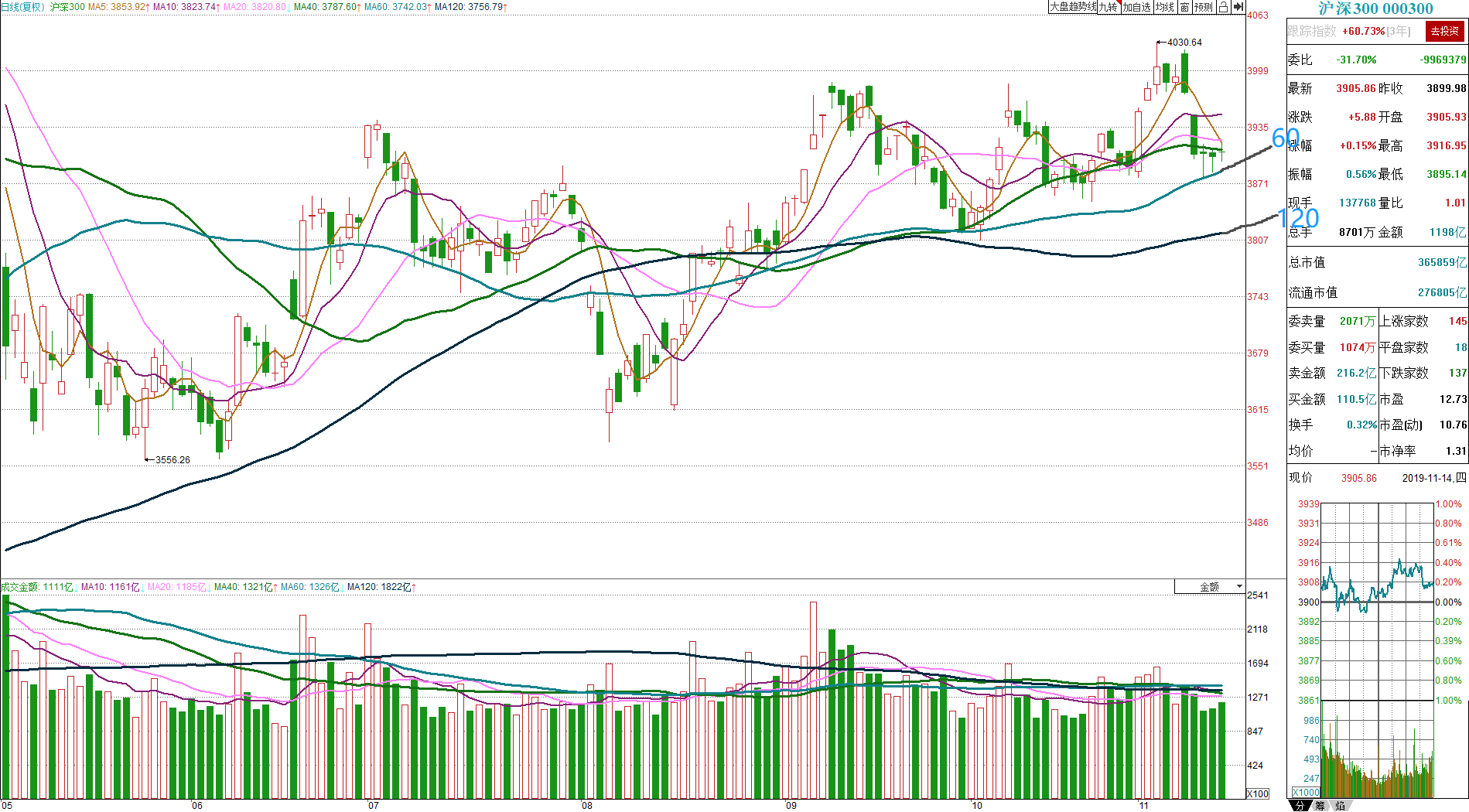
Task: Click the jump-to-end arrow icon
Action: [1238, 7]
